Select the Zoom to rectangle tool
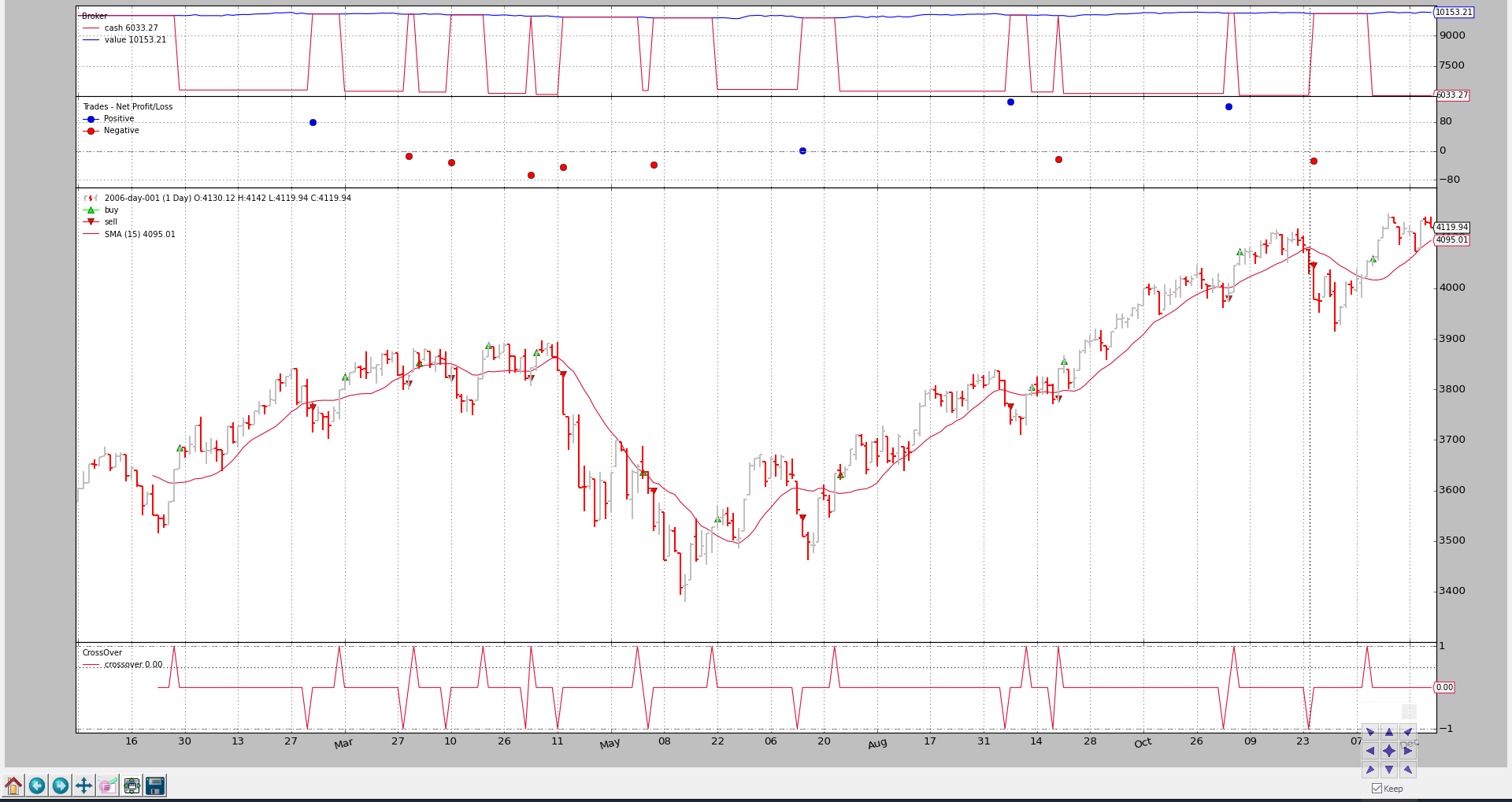 [x=108, y=785]
